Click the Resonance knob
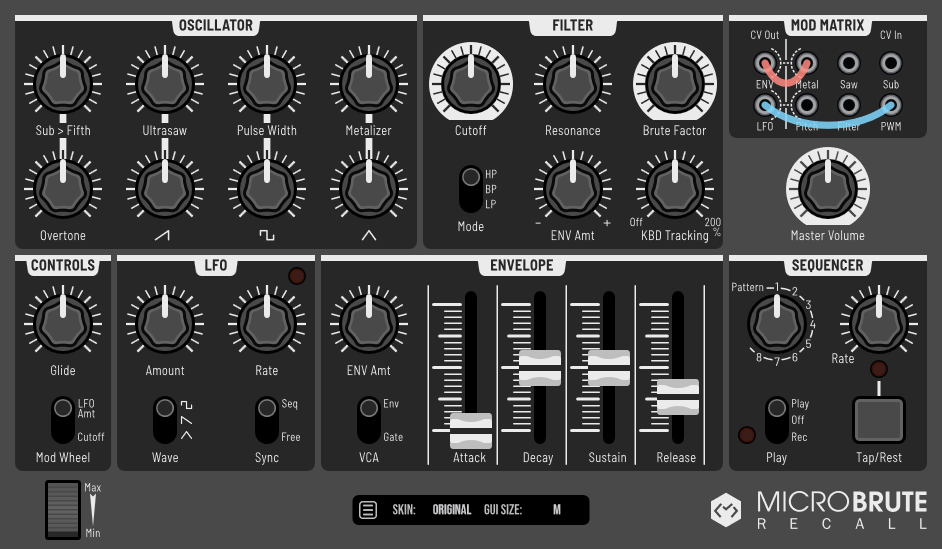This screenshot has width=942, height=549. click(573, 83)
